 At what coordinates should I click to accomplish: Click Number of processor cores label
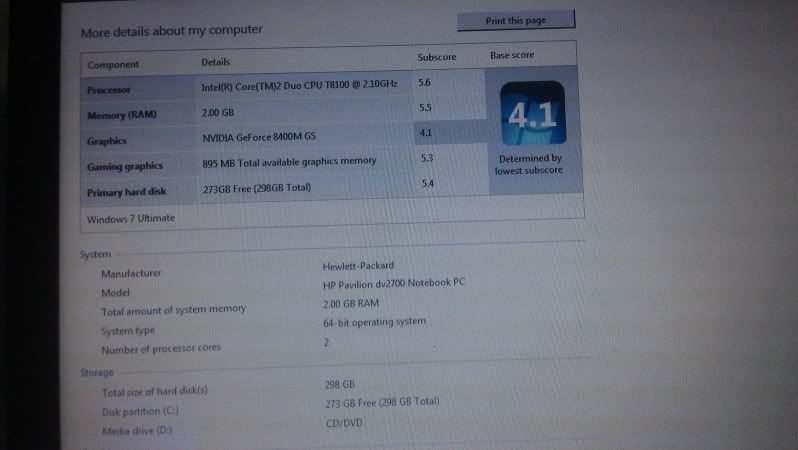(161, 349)
